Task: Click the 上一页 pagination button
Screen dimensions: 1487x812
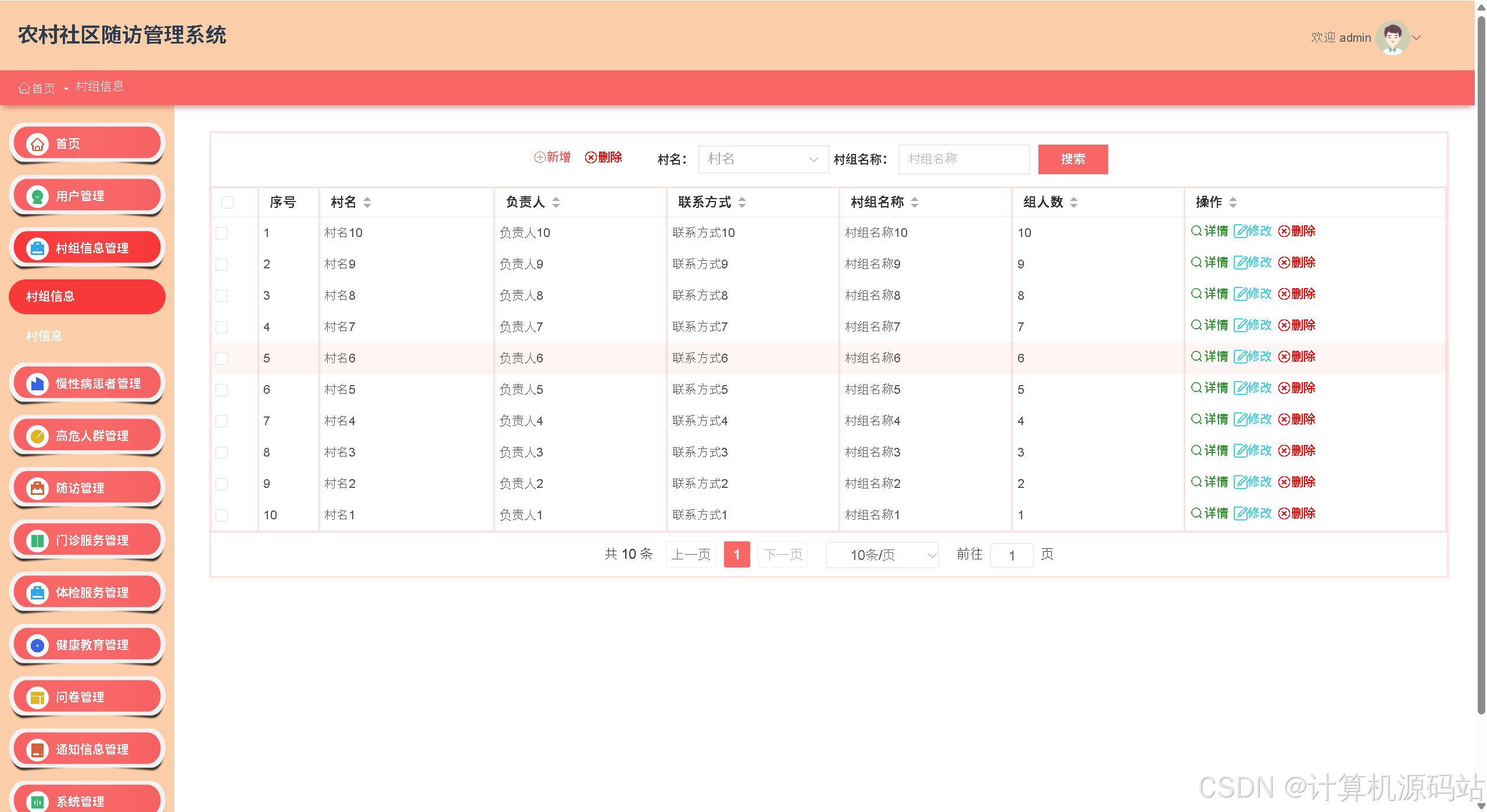Action: 691,555
